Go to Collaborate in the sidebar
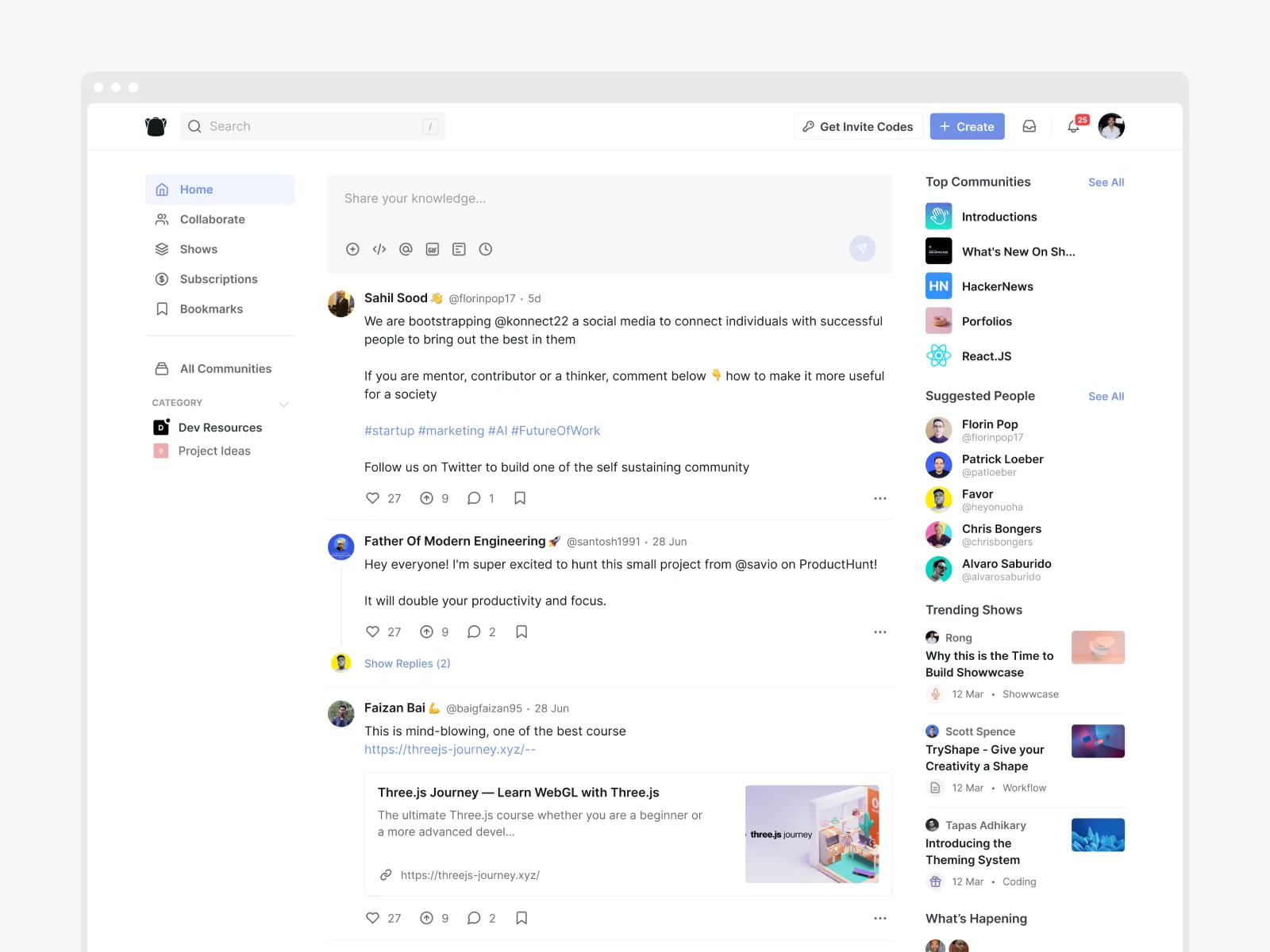Screen dimensions: 1270x952 pyautogui.click(x=212, y=220)
